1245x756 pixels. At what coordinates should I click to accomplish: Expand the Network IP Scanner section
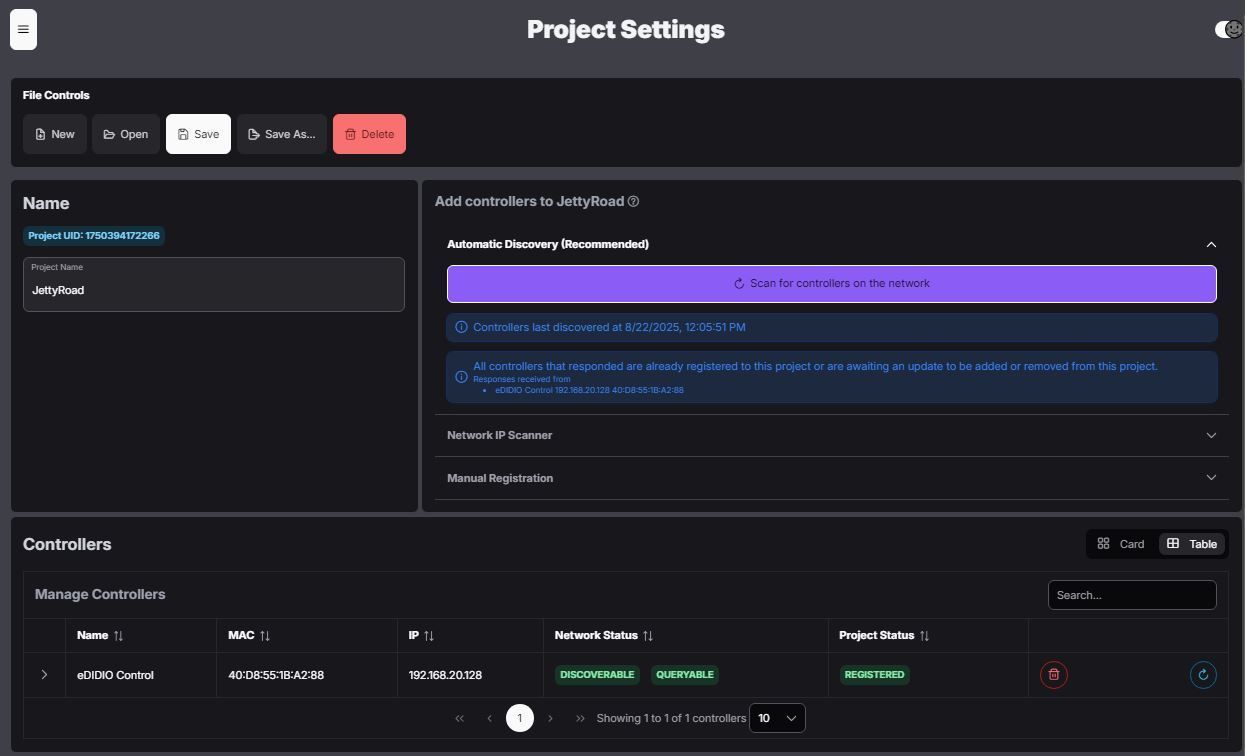coord(831,436)
